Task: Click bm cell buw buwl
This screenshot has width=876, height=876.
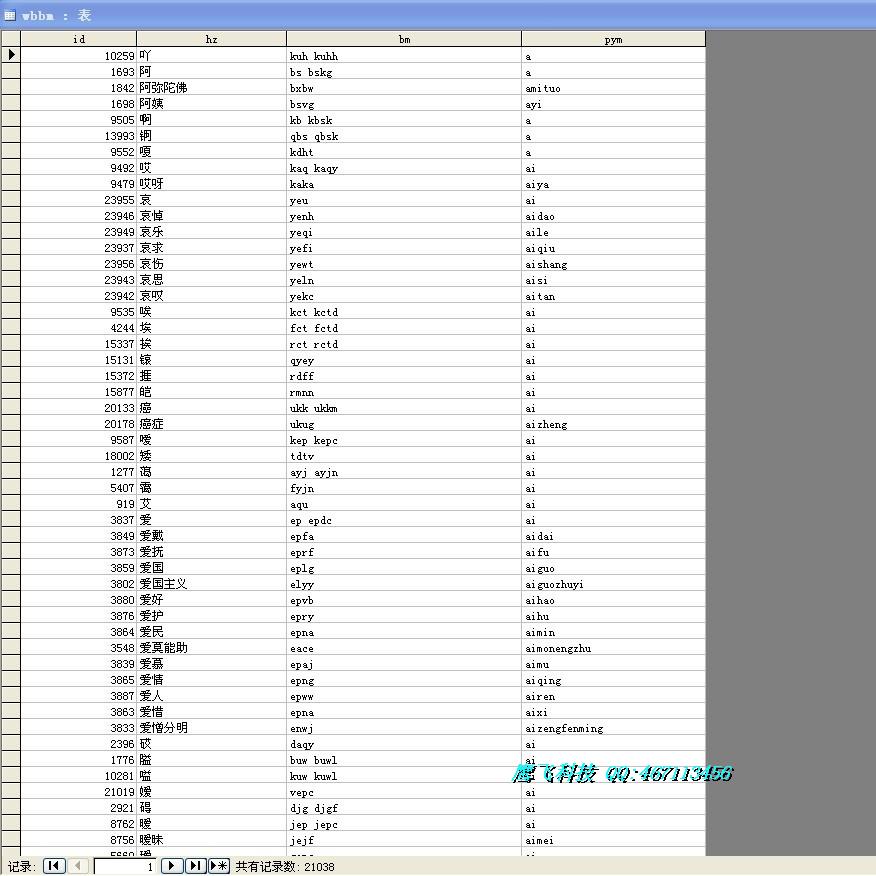Action: 404,760
